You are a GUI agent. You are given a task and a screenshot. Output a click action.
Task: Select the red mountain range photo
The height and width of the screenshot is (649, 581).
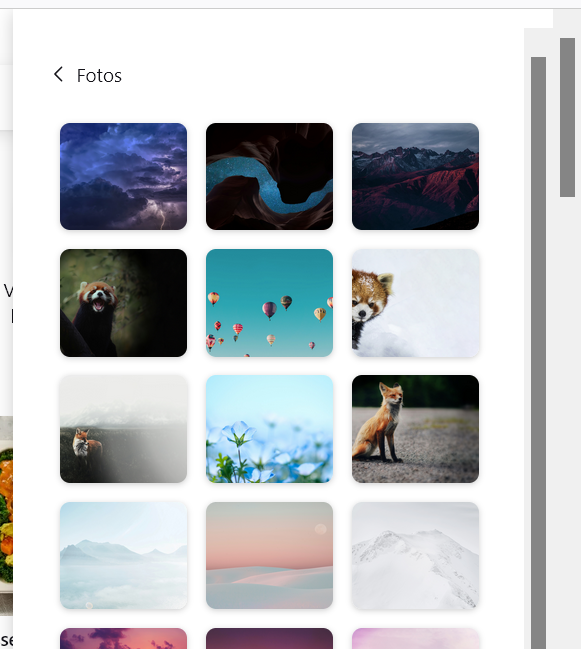(415, 176)
